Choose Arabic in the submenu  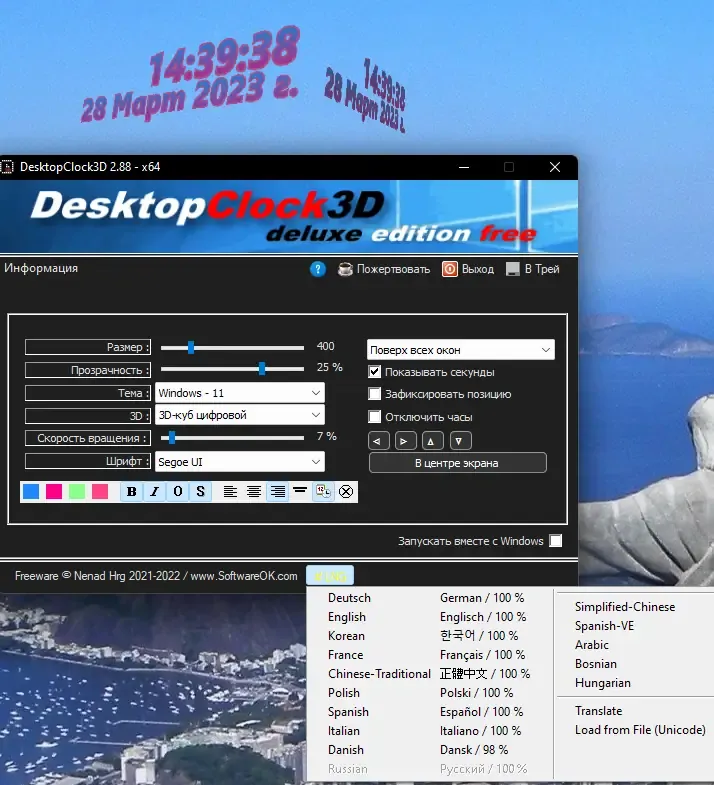(x=592, y=645)
